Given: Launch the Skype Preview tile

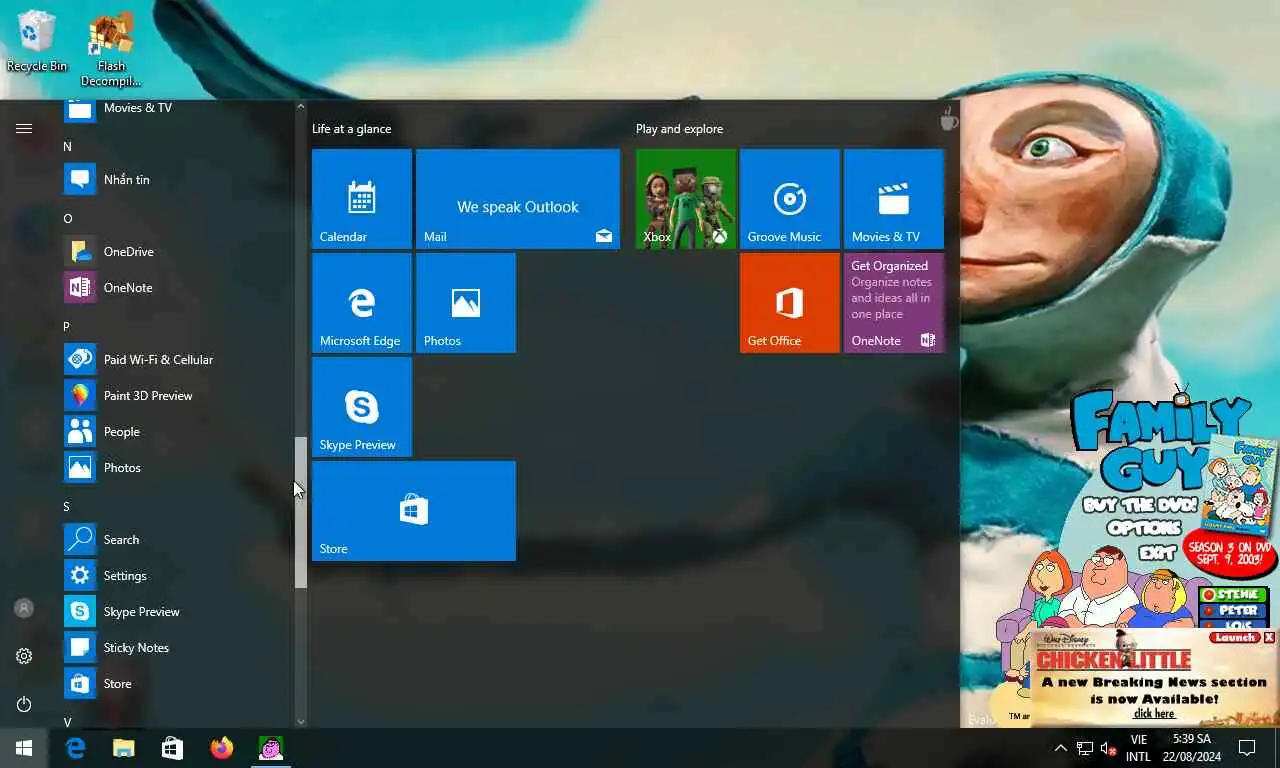Looking at the screenshot, I should [362, 407].
